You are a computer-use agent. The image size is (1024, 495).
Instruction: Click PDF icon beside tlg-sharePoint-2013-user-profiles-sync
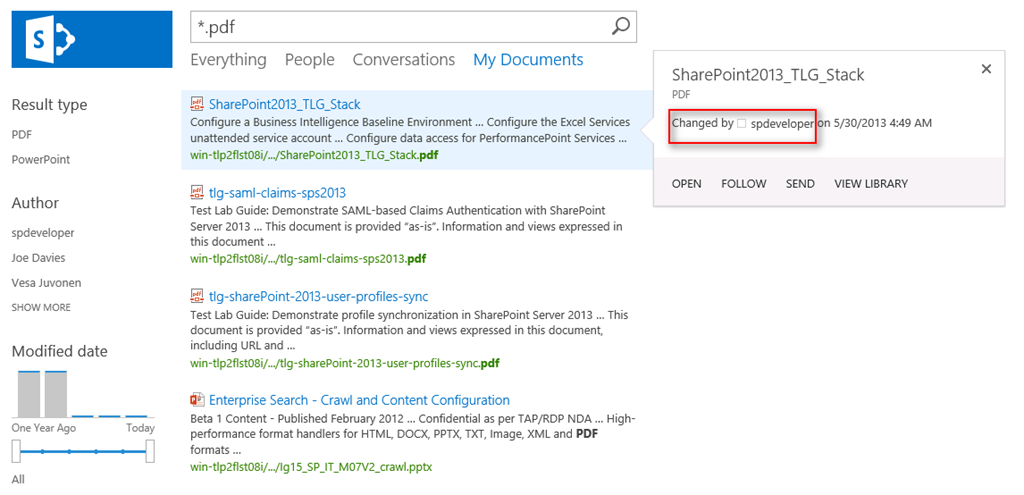click(x=197, y=296)
